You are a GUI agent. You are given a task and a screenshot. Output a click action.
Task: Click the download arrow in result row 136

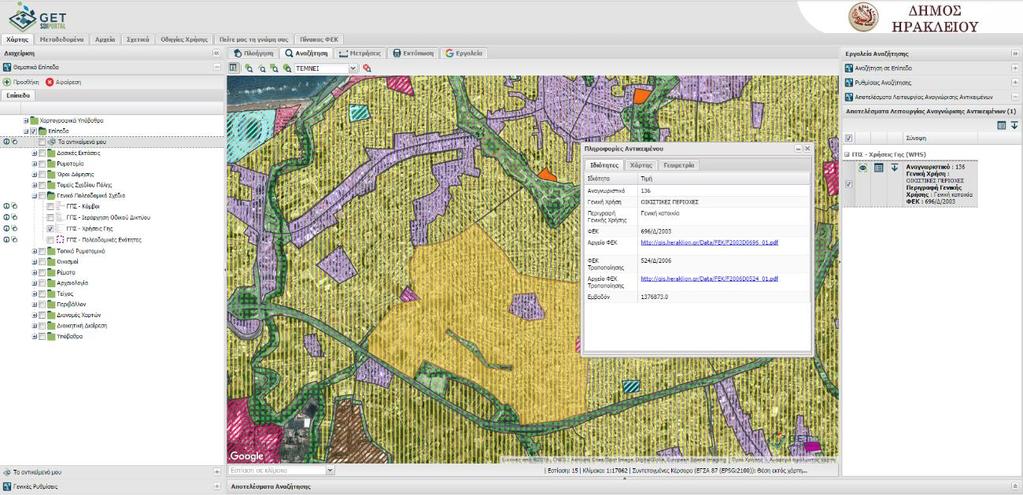click(x=894, y=168)
